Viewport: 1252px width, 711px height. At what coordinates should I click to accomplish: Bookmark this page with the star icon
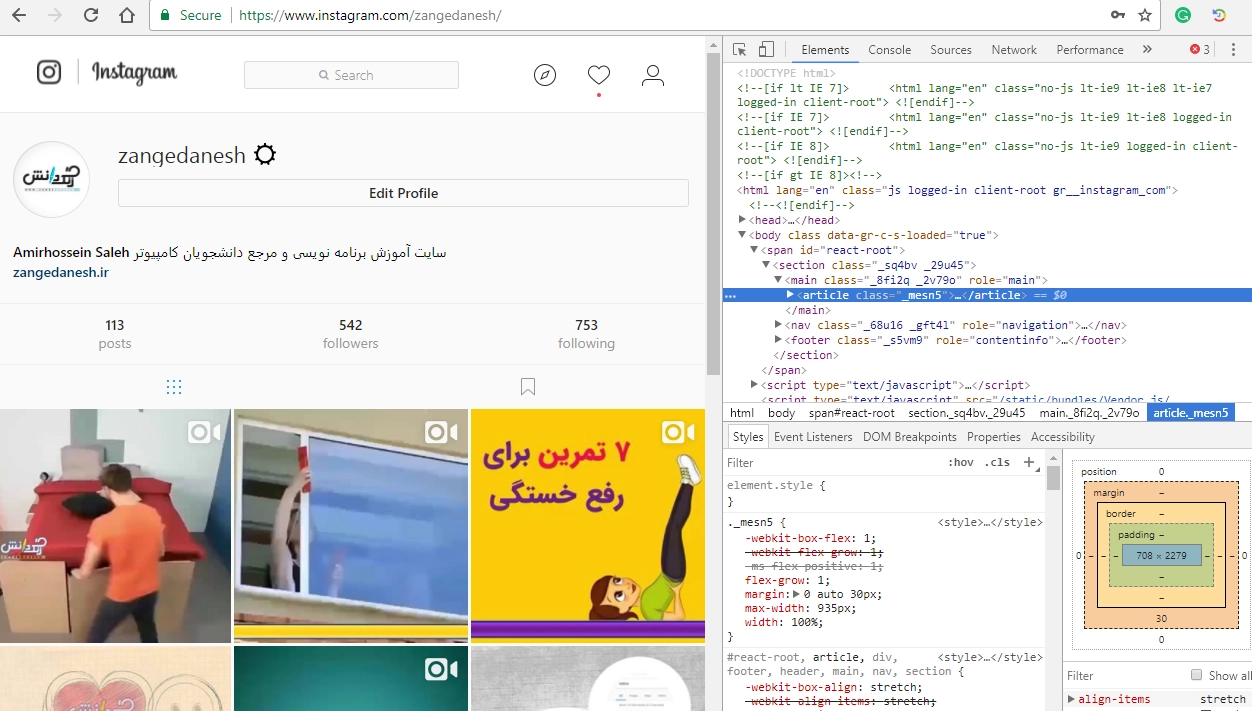point(1145,15)
